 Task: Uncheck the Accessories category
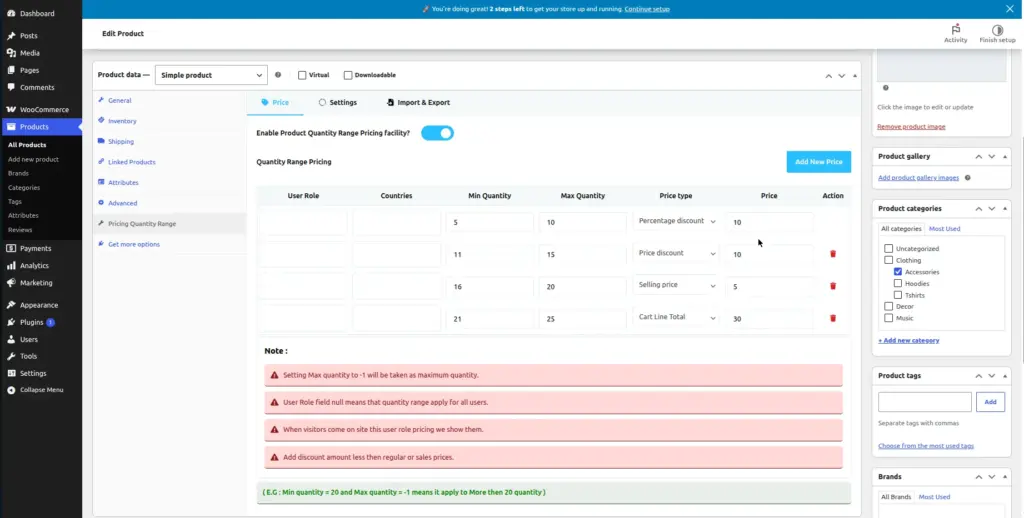(x=898, y=272)
